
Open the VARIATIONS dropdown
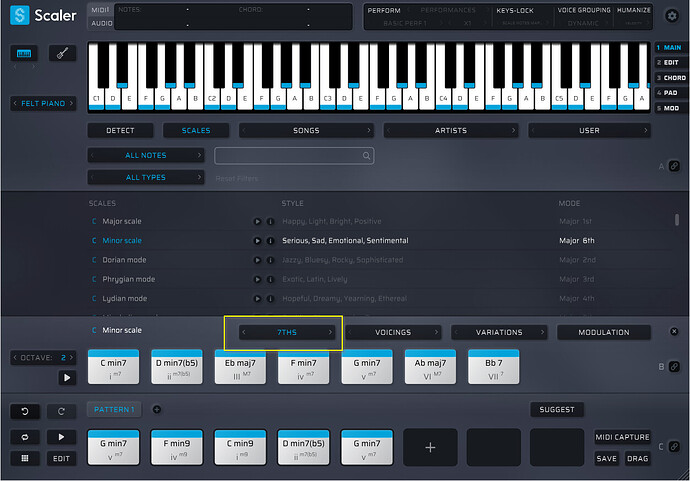(x=499, y=332)
